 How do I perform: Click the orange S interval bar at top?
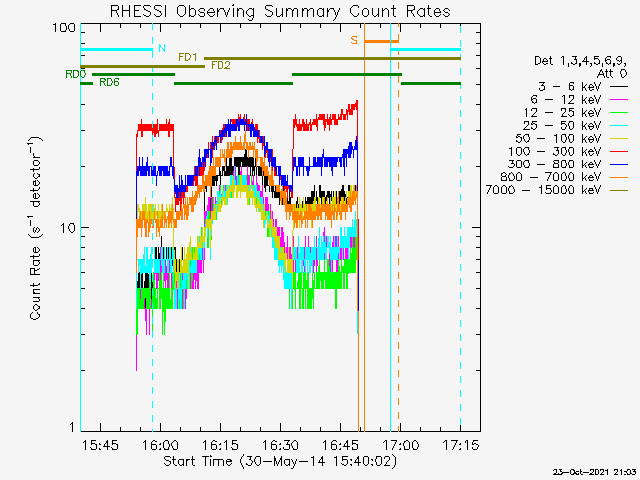[x=382, y=41]
